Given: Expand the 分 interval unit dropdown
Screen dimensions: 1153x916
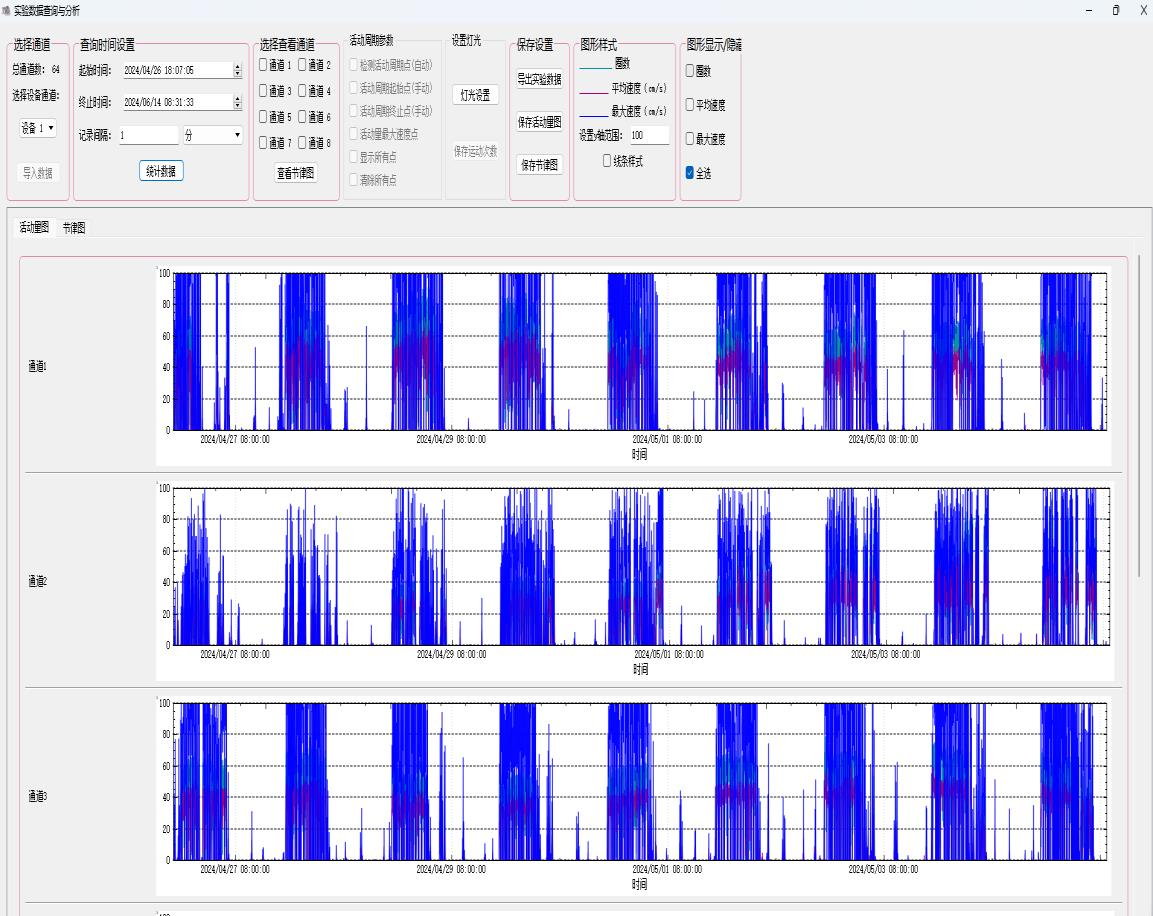Looking at the screenshot, I should 213,135.
